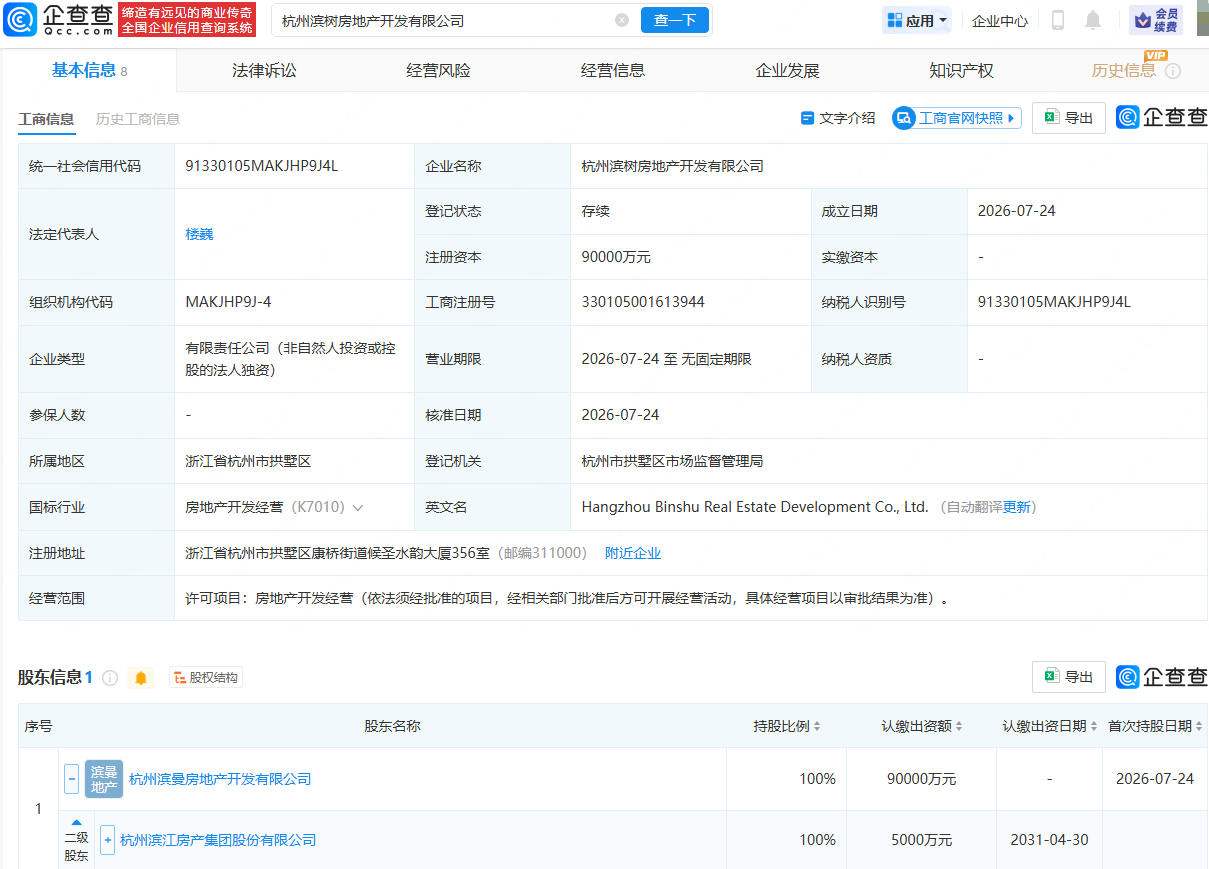Viewport: 1209px width, 869px height.
Task: Click the 会员续费 membership icon
Action: (x=1156, y=20)
